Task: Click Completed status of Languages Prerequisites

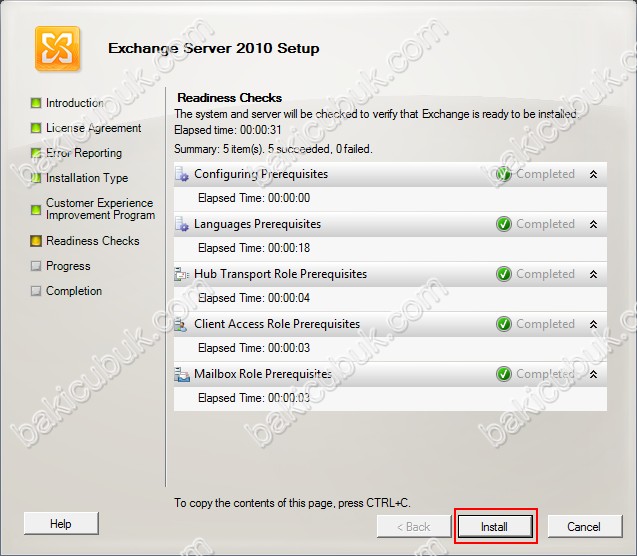Action: 545,224
